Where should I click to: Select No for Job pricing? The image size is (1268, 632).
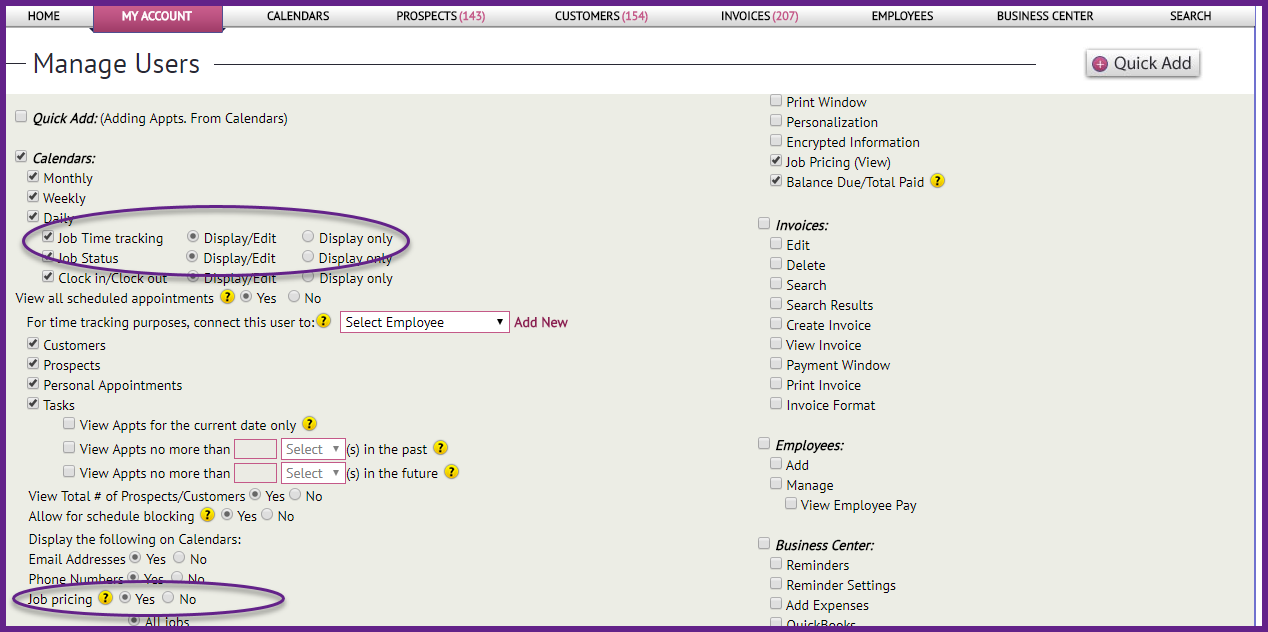coord(168,598)
